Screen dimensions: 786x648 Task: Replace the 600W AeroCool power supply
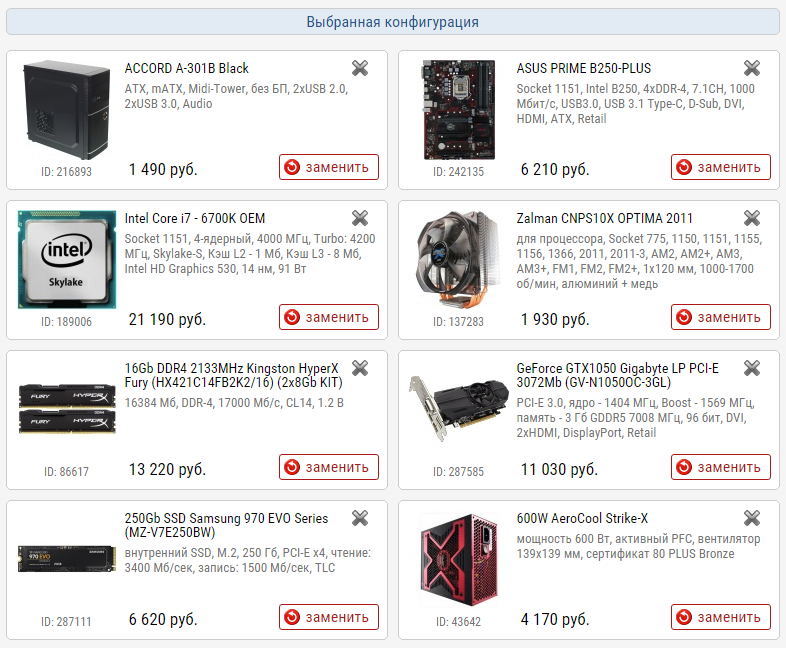pos(721,617)
